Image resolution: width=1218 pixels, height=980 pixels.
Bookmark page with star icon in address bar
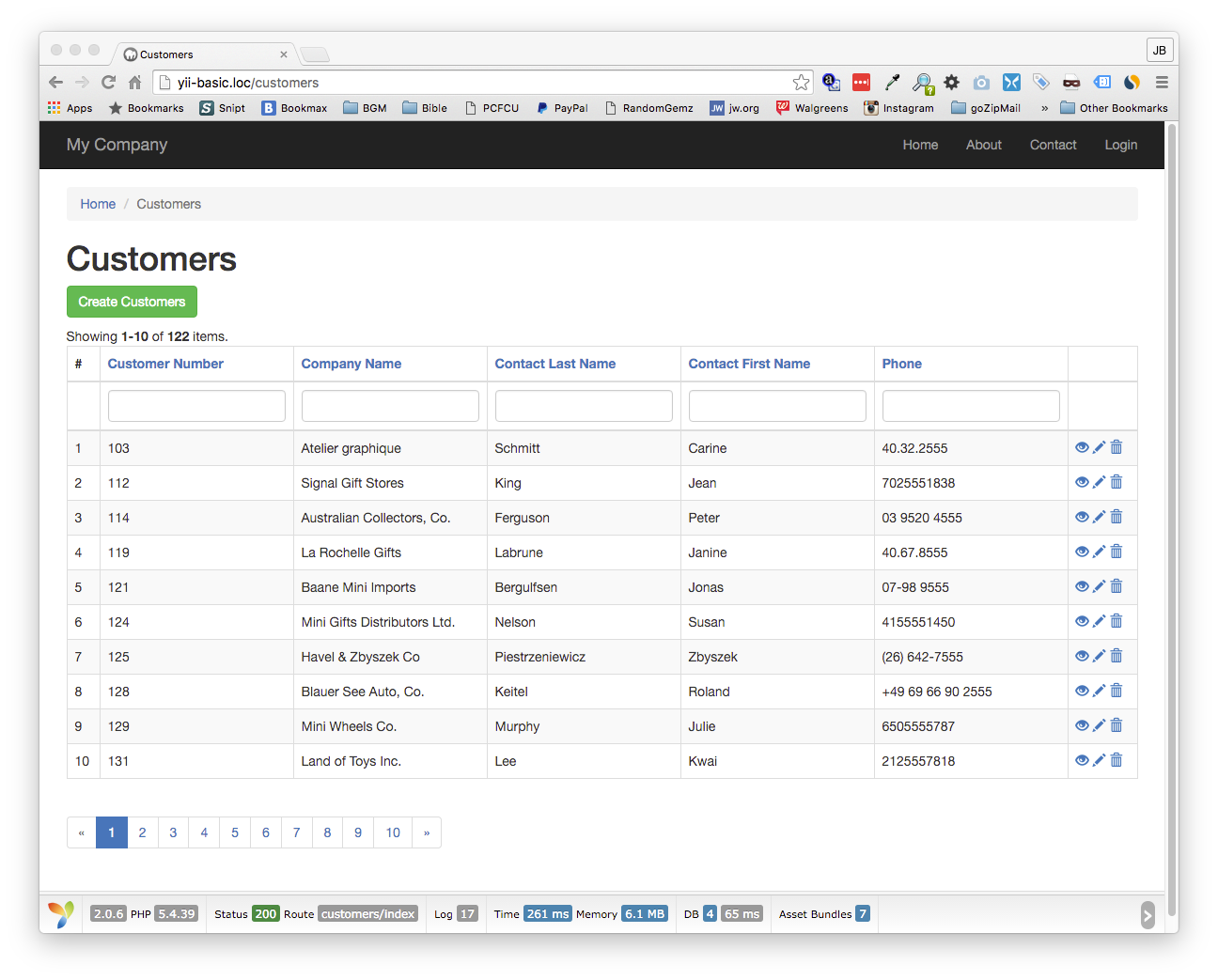(x=801, y=83)
